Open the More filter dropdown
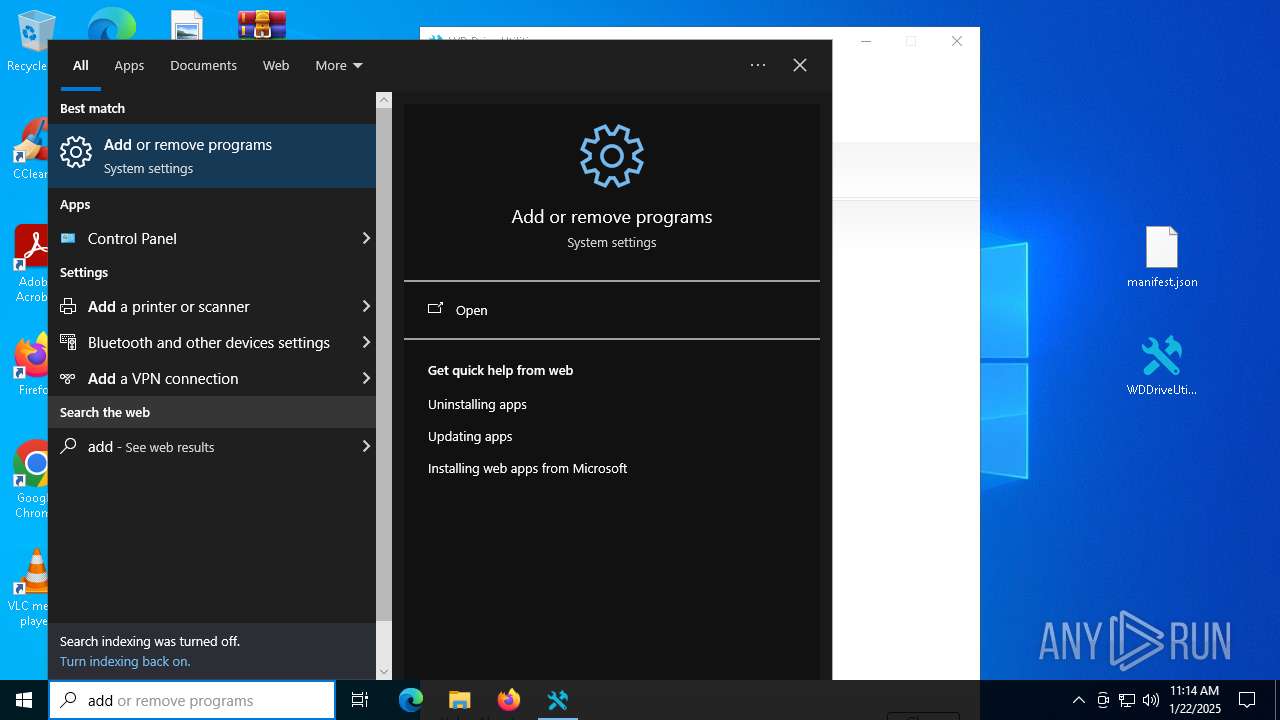This screenshot has width=1280, height=720. (x=339, y=65)
